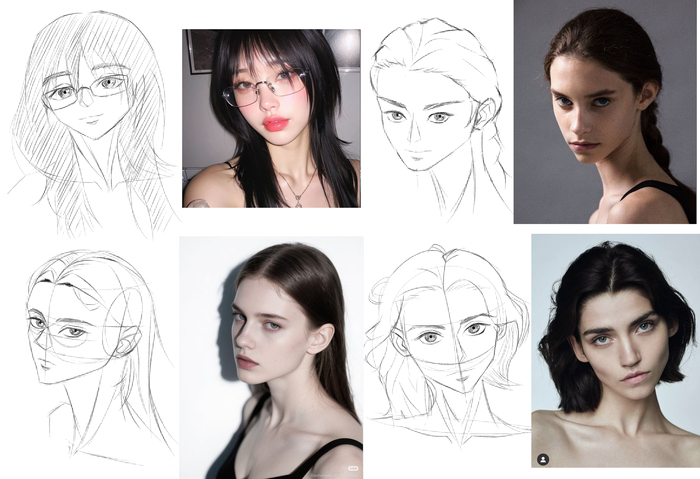This screenshot has height=479, width=700.
Task: Click the small white badge on bottom-left photo
Action: pyautogui.click(x=351, y=467)
